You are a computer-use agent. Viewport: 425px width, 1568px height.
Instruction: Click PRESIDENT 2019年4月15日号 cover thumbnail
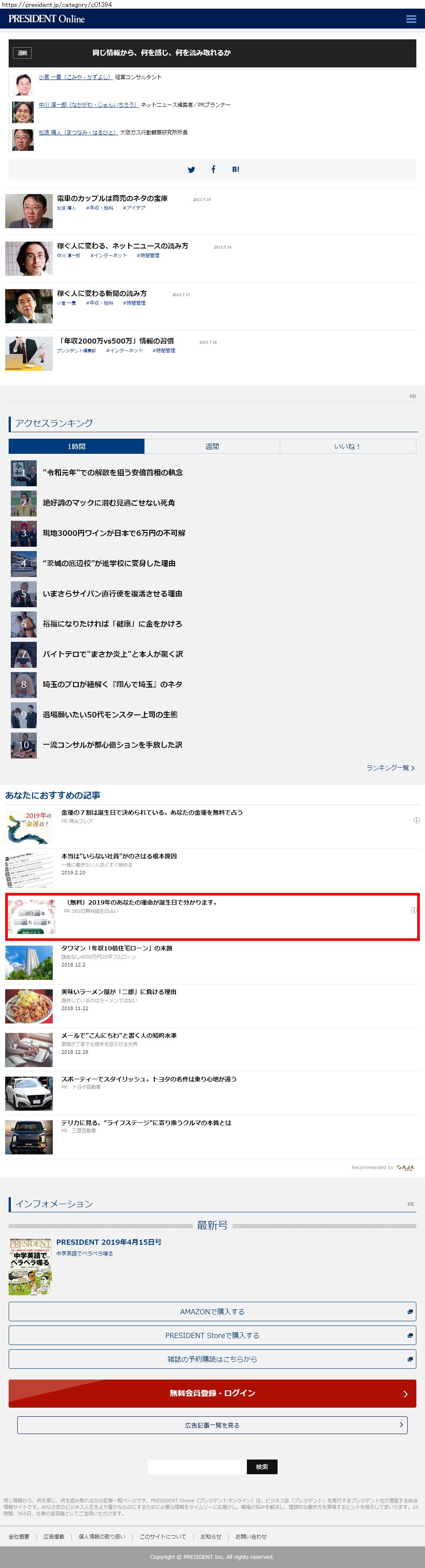pyautogui.click(x=30, y=1266)
